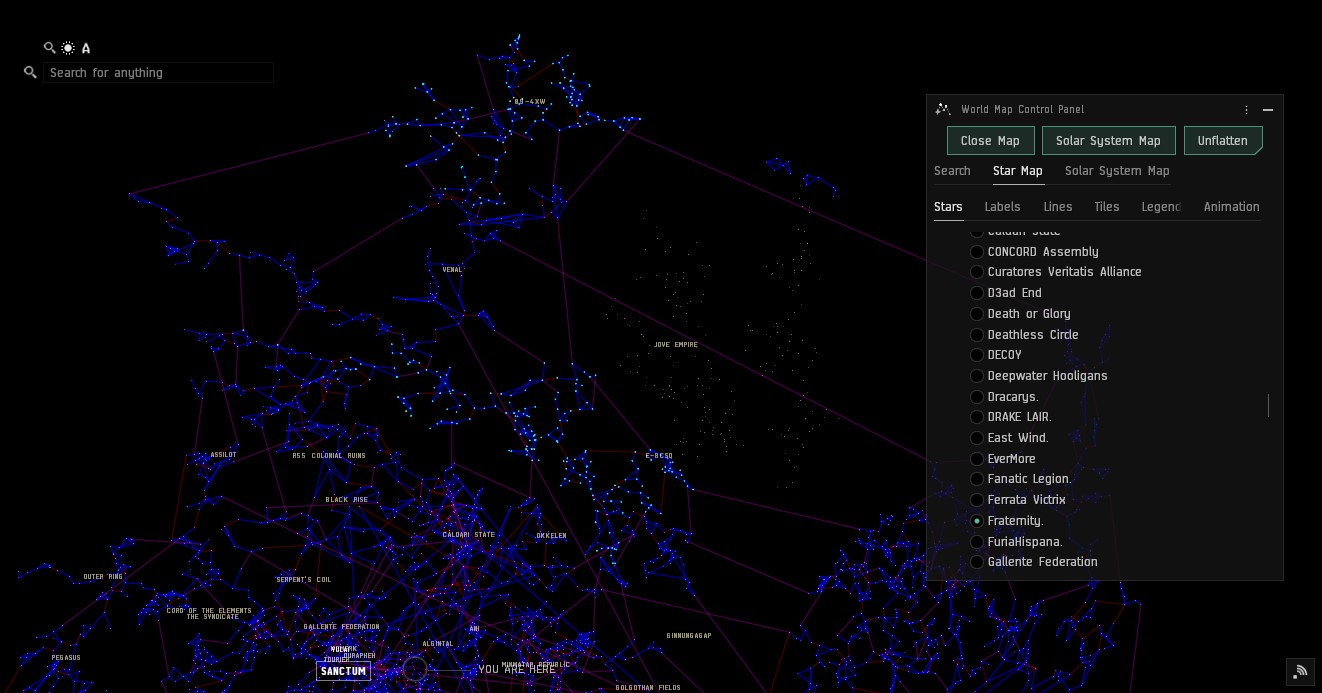
Task: Switch to the Animation sub-tab
Action: tap(1232, 207)
